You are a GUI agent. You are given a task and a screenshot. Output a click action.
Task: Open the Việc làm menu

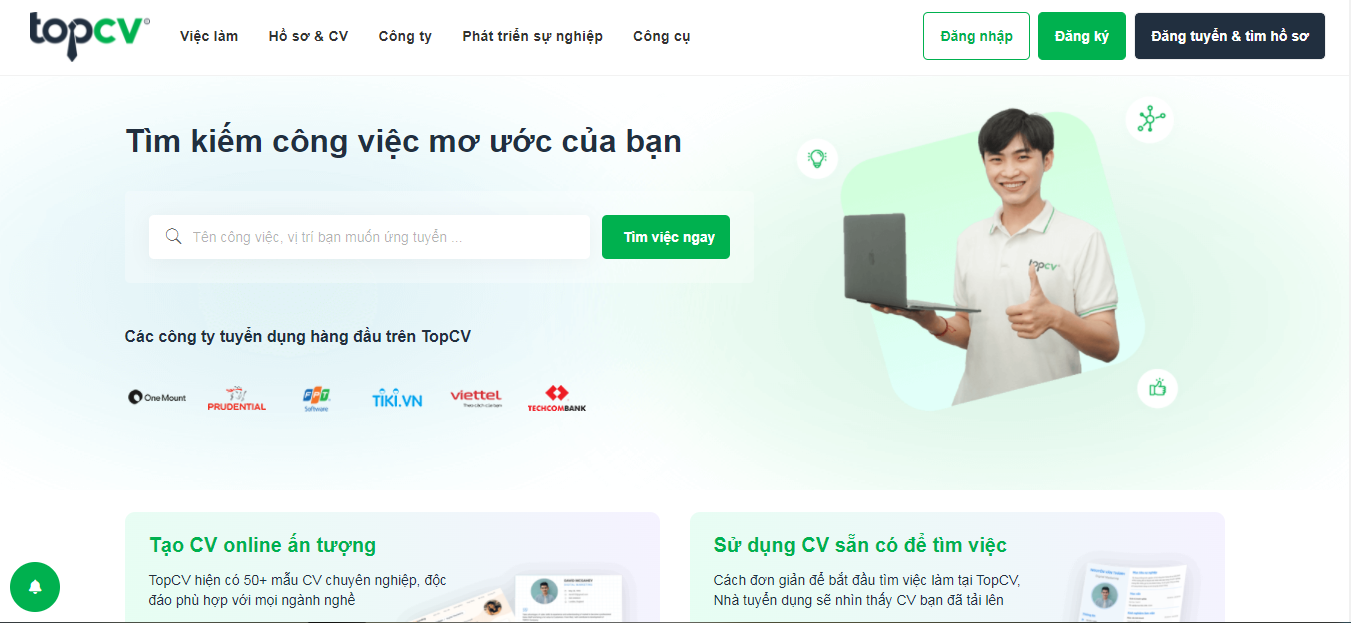tap(209, 36)
